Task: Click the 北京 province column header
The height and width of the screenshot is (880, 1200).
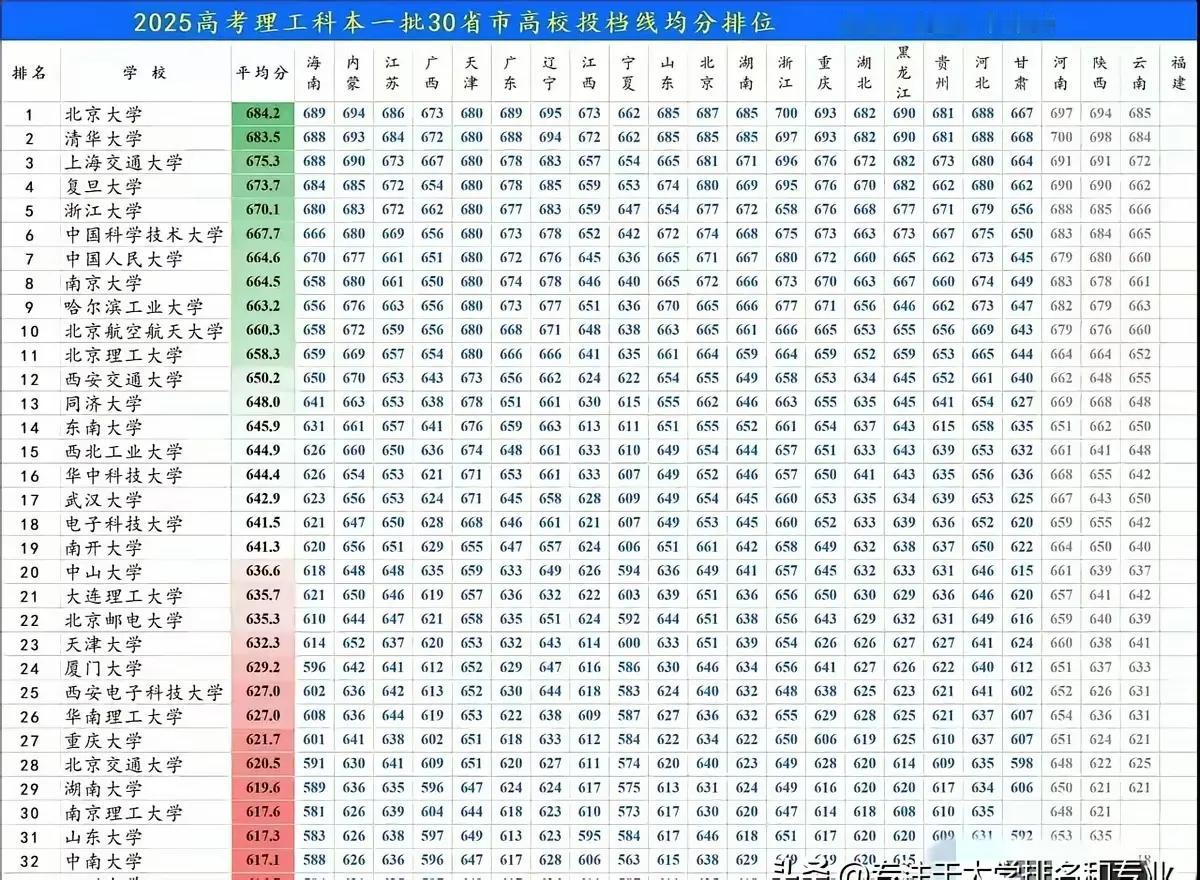Action: [707, 73]
